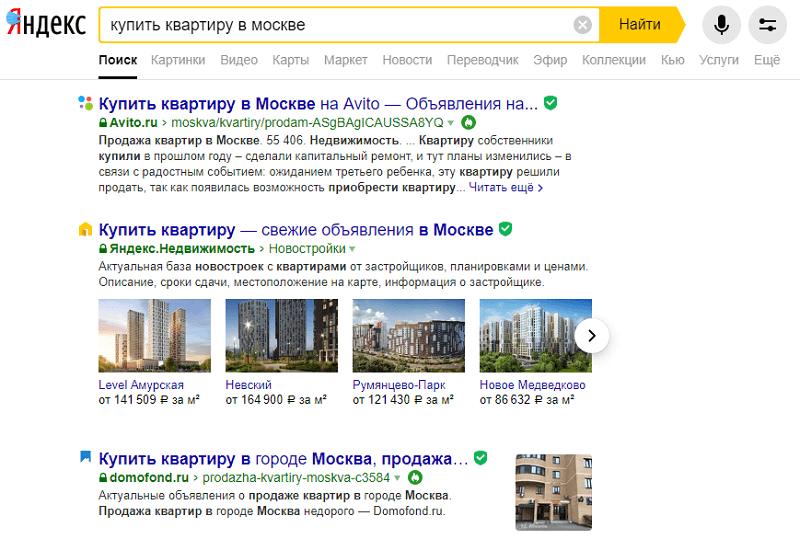
Task: Click the Найти search button
Action: point(640,24)
